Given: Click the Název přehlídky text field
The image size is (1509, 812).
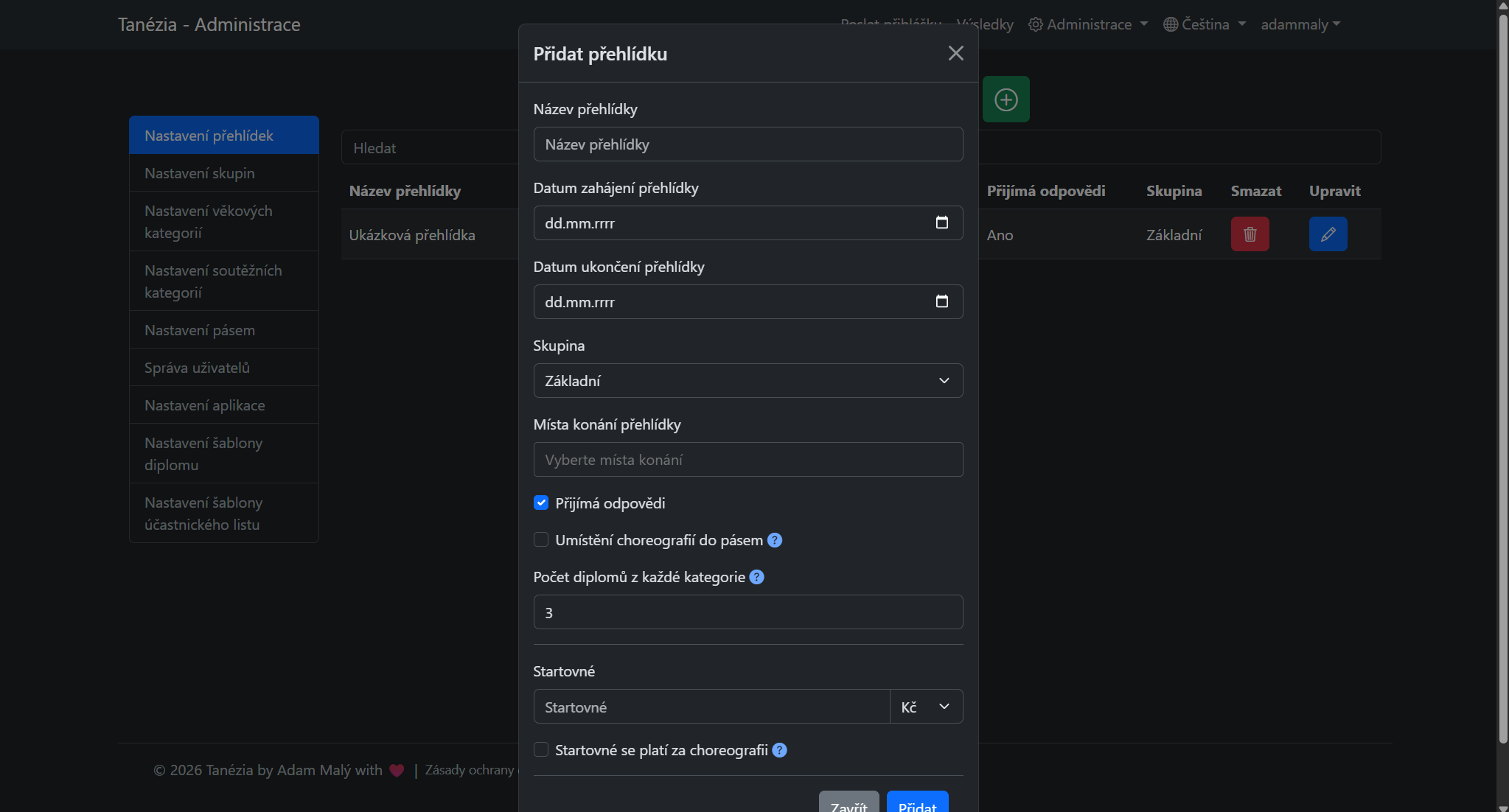Looking at the screenshot, I should pyautogui.click(x=747, y=144).
